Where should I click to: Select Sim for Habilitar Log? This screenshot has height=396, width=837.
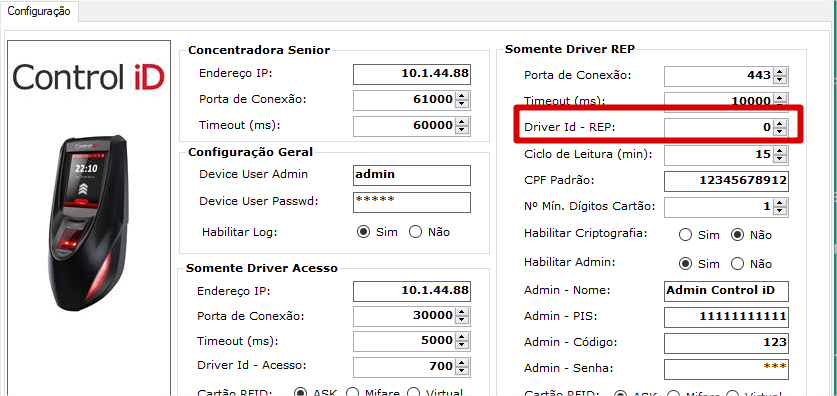pos(364,232)
